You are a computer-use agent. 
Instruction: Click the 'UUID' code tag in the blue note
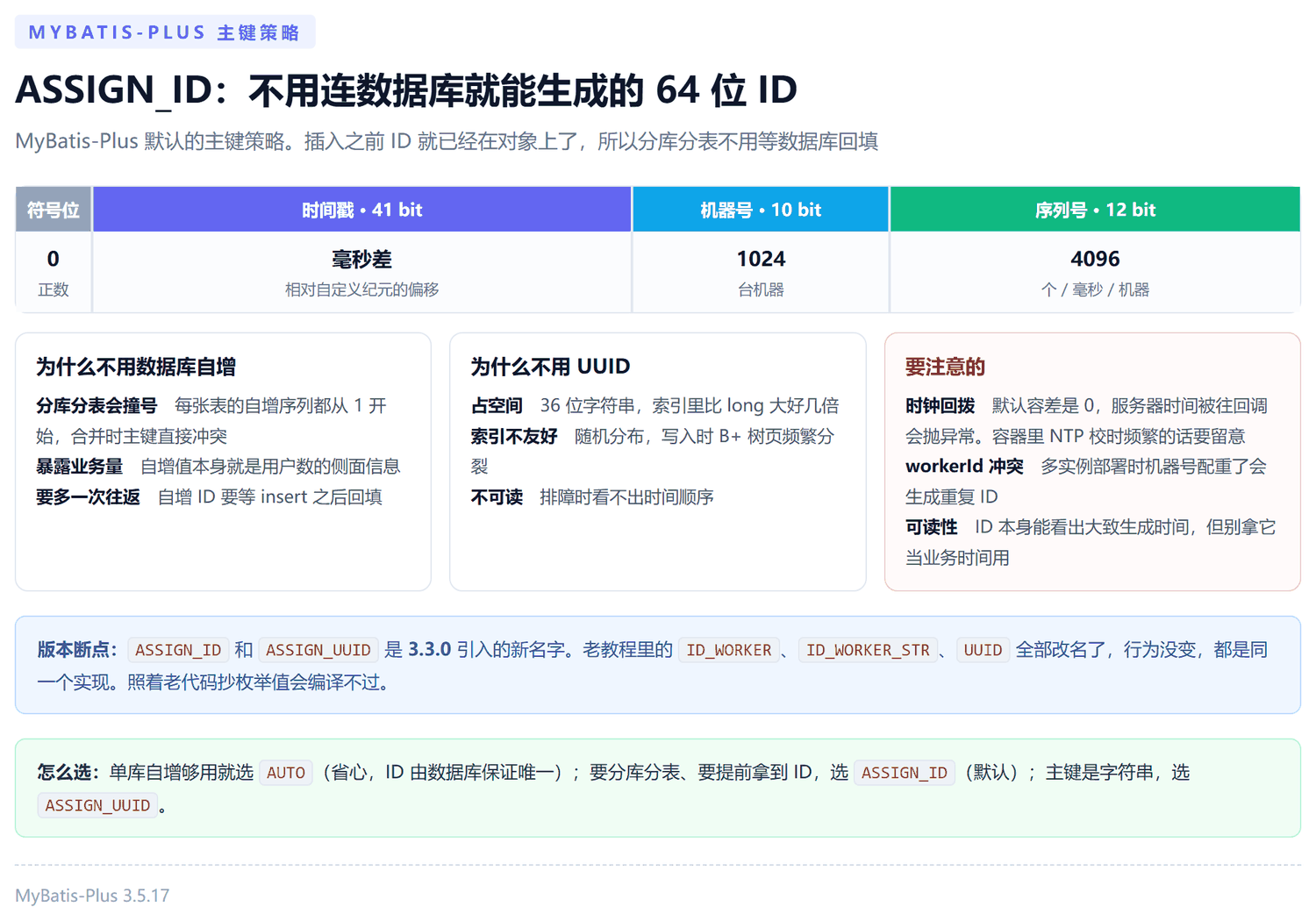pos(983,650)
